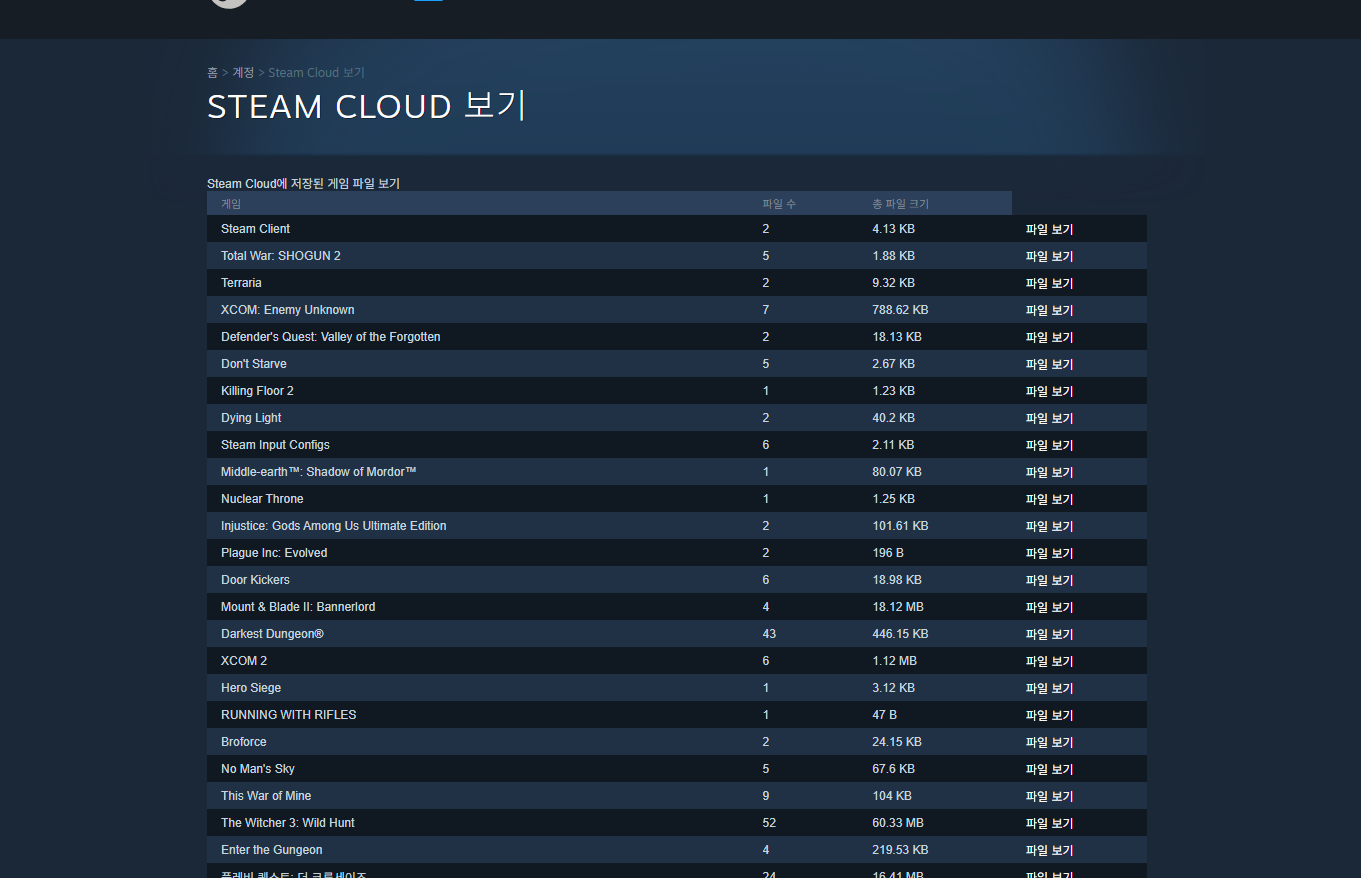View files for XCOM 2

point(1049,661)
